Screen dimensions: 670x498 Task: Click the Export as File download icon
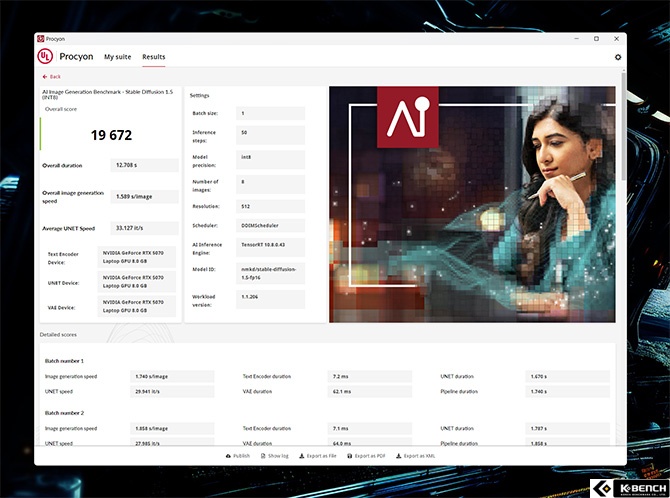(302, 455)
